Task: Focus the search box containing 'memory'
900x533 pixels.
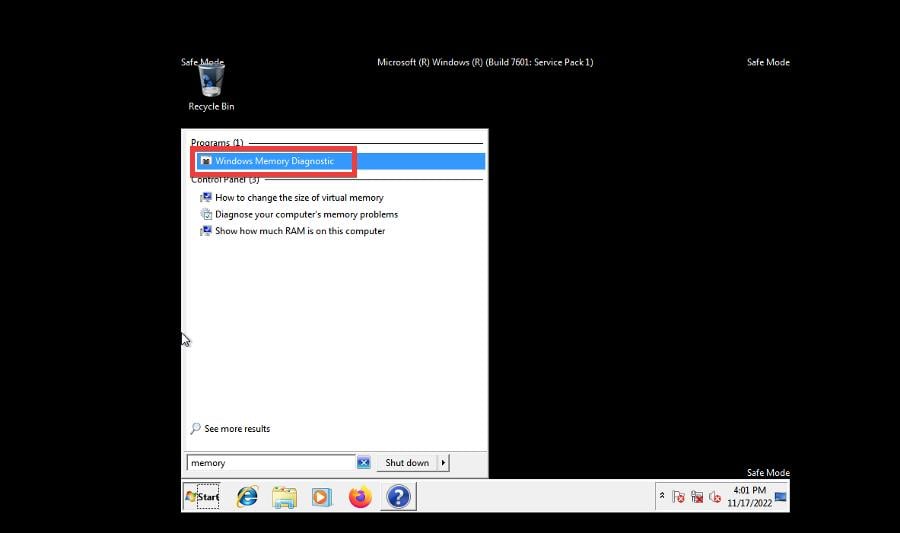Action: tap(271, 462)
